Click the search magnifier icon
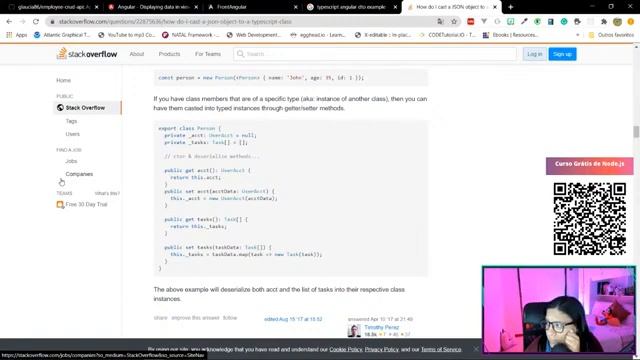 (240, 54)
